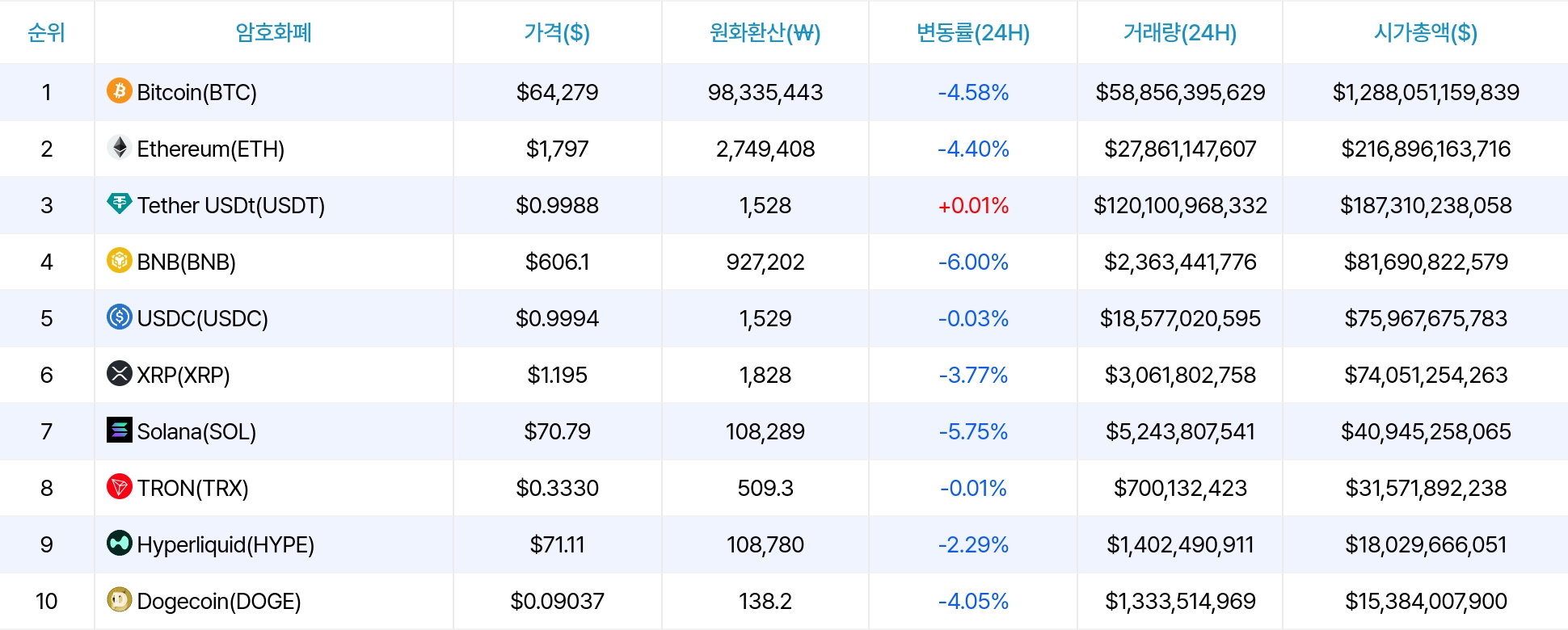The width and height of the screenshot is (1568, 630).
Task: Click the TRON logo icon
Action: (120, 486)
